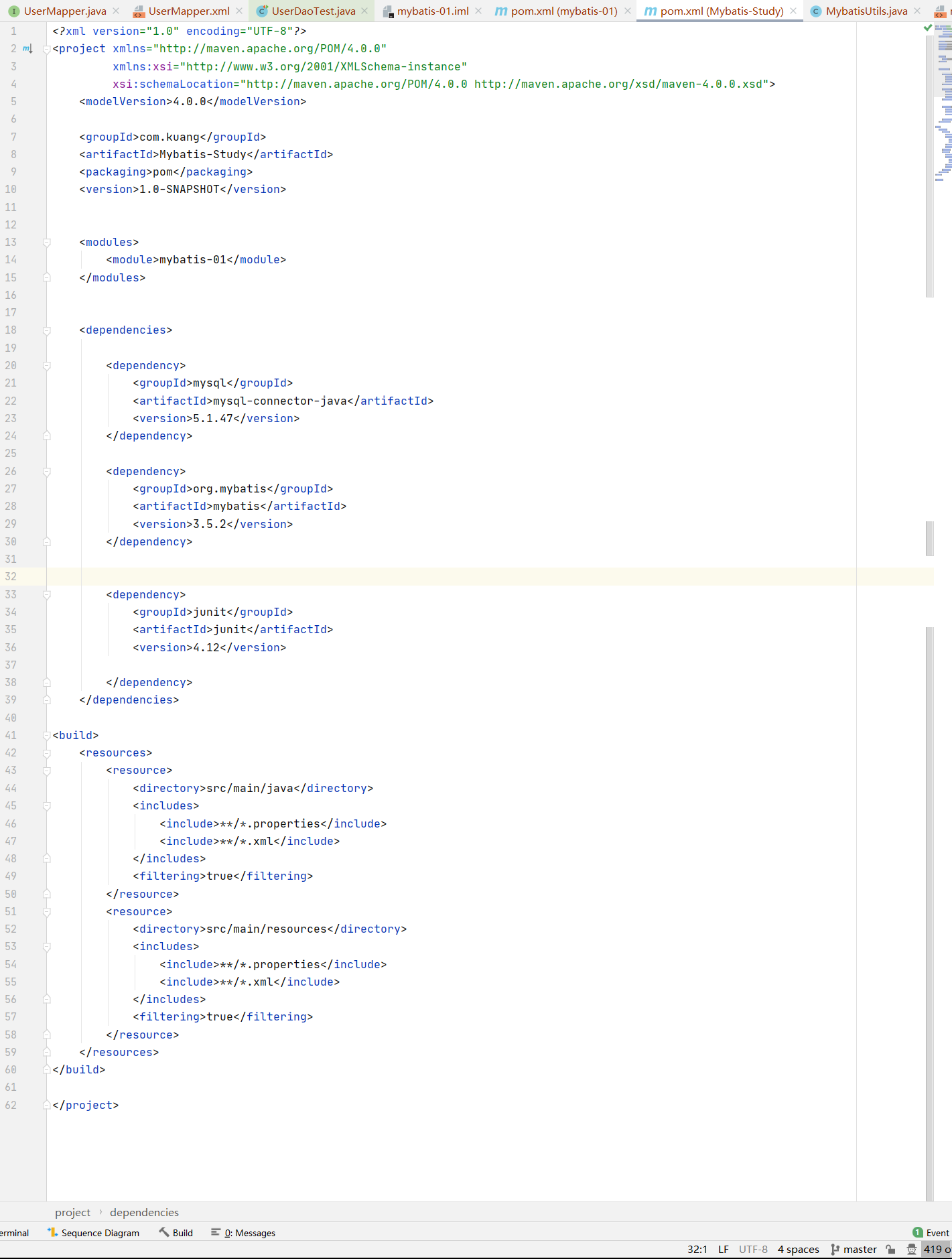Close the UserMapper.java tab
Image resolution: width=952 pixels, height=1259 pixels.
point(116,11)
